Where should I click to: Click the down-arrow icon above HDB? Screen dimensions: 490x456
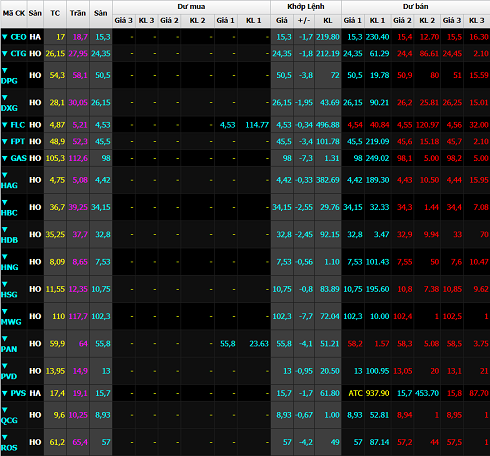5,230
